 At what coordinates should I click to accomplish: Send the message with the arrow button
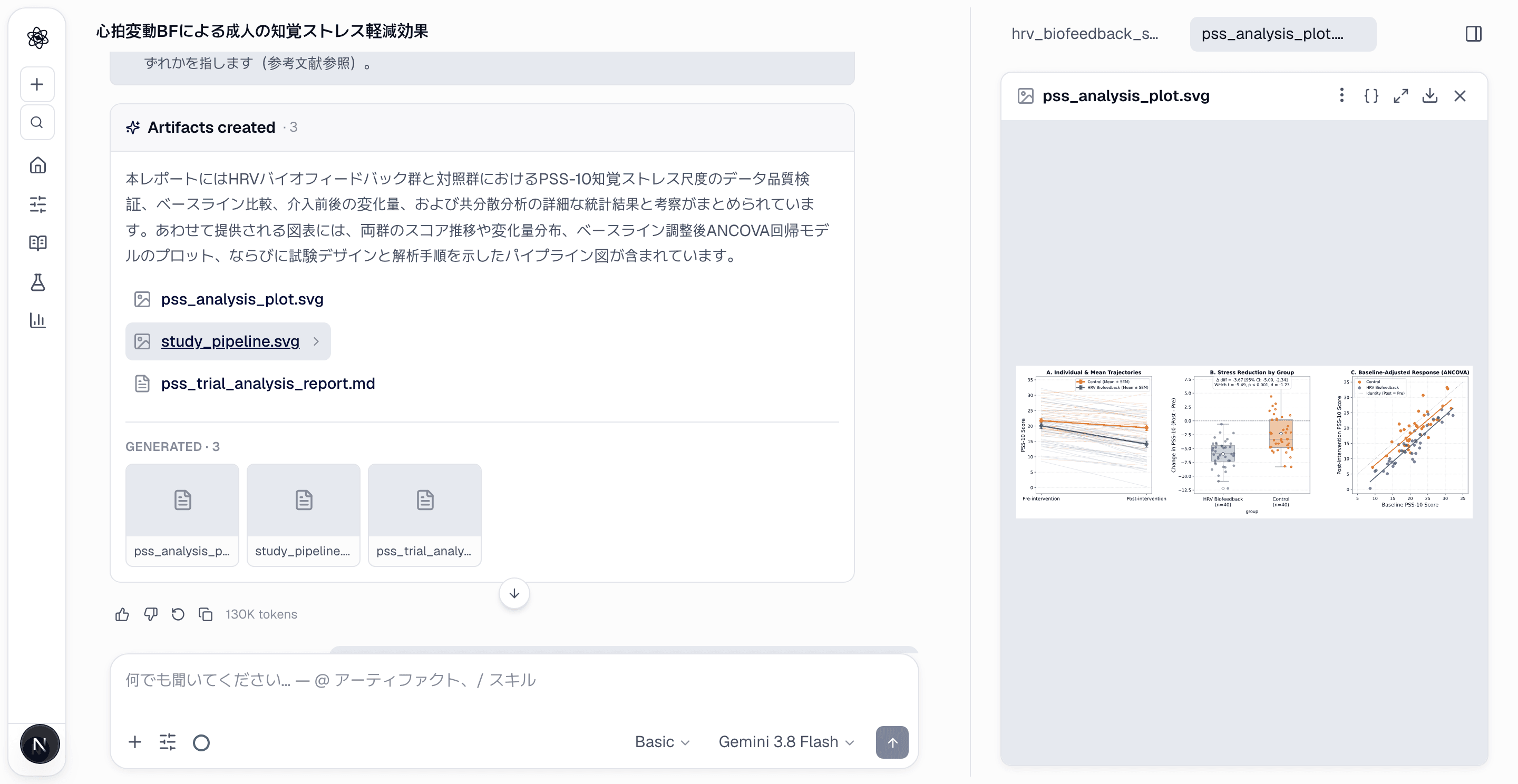tap(892, 742)
